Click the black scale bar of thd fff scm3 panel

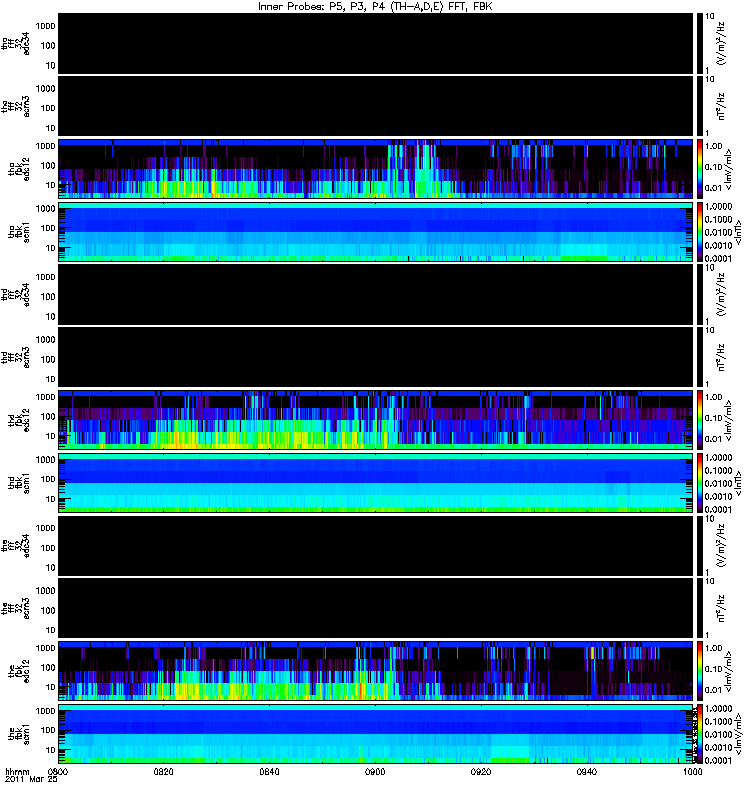700,357
